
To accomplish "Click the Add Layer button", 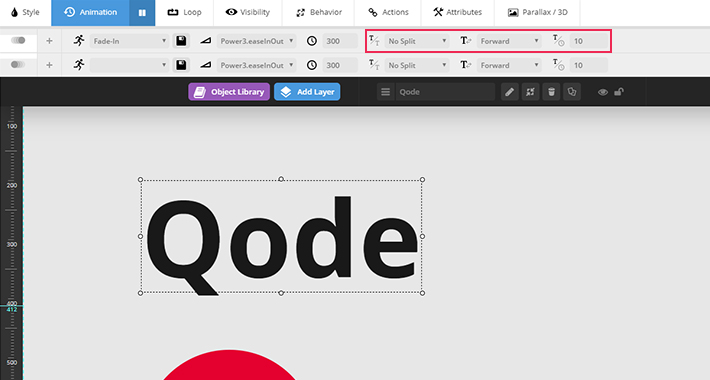I will pos(307,91).
